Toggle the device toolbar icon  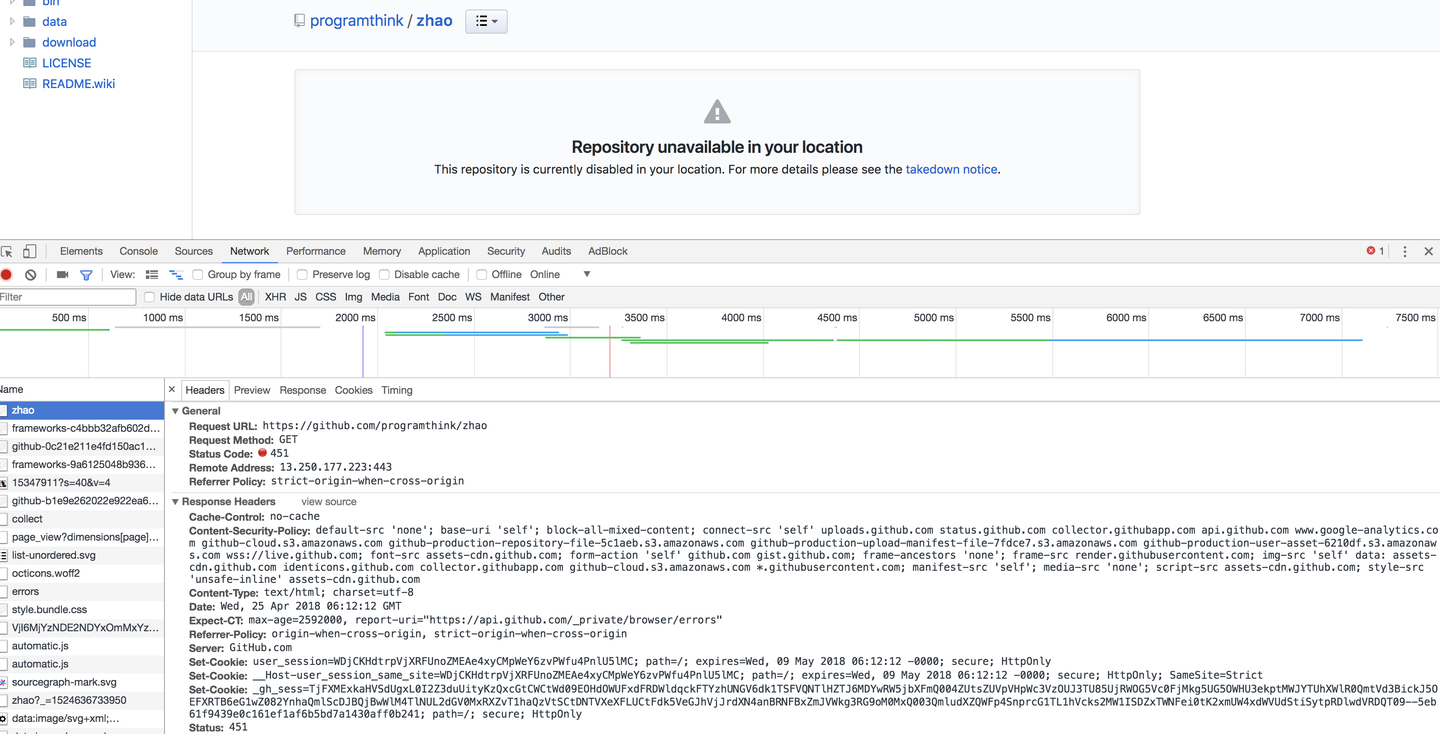tap(30, 251)
